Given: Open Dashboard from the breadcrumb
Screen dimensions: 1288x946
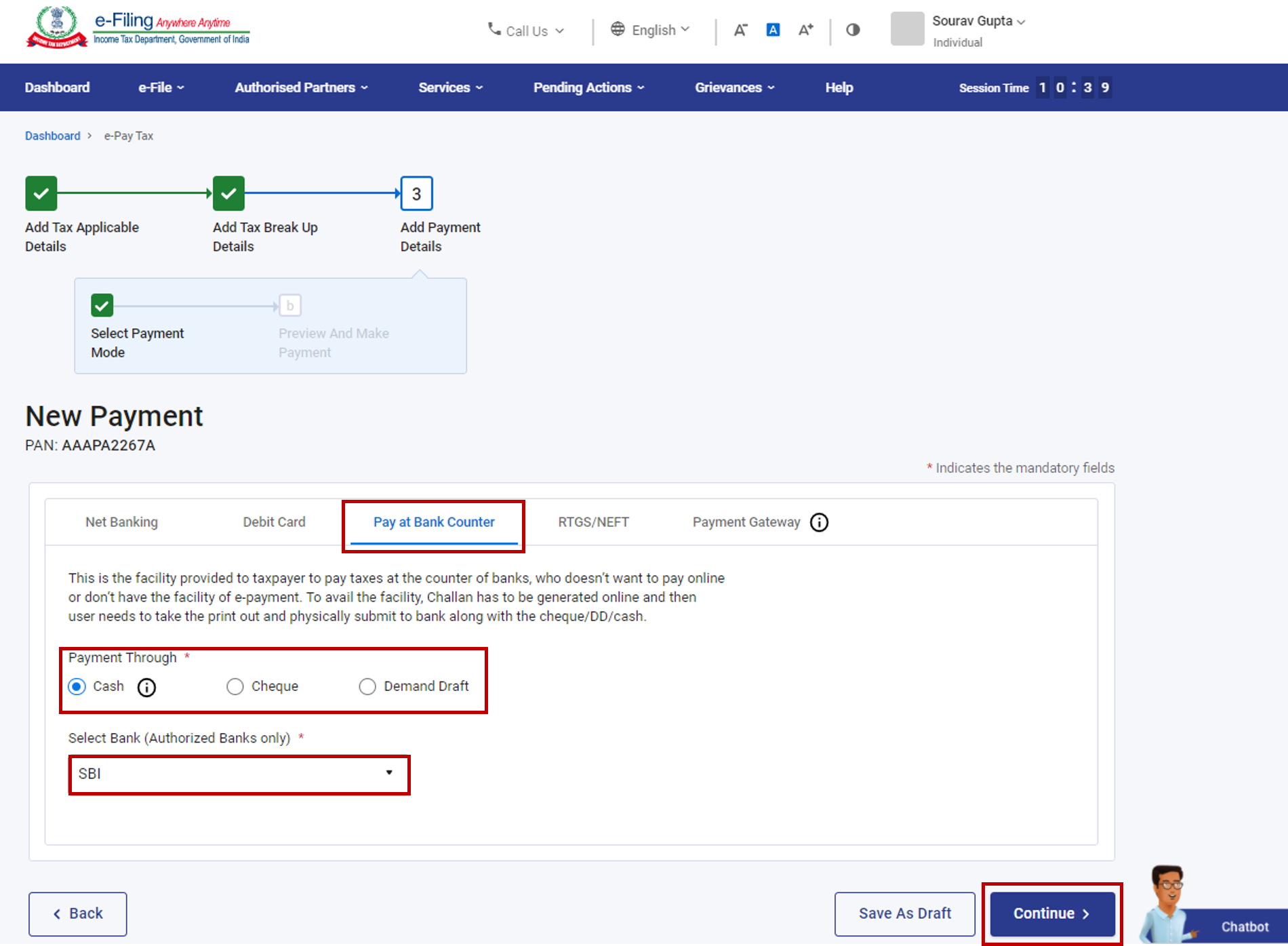Looking at the screenshot, I should point(53,136).
